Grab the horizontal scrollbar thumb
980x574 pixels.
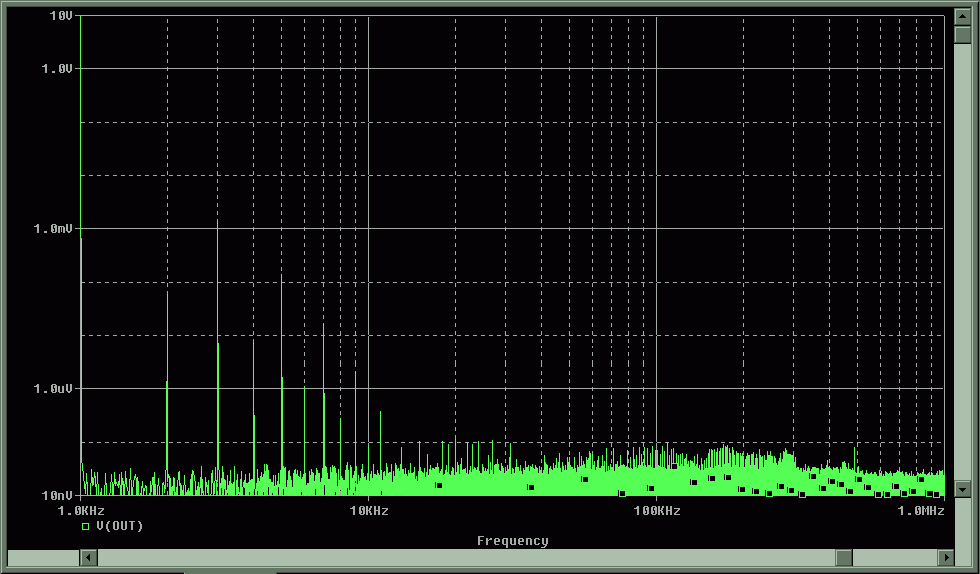tap(844, 557)
